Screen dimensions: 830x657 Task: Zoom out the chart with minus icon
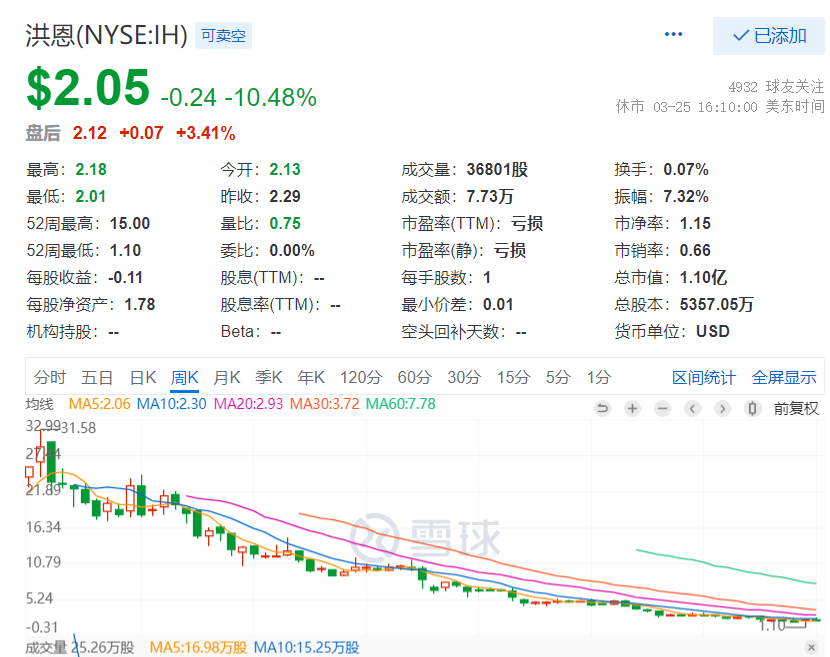(x=662, y=408)
